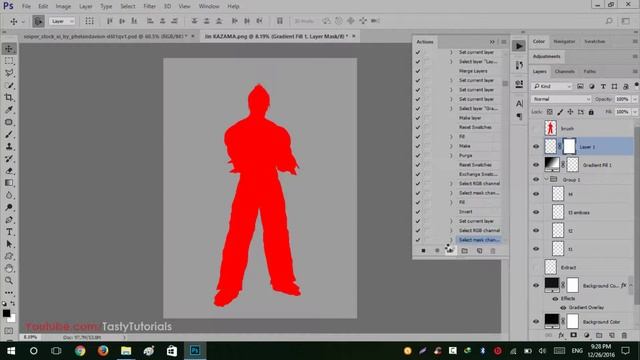
Task: Open the Filter menu
Action: (x=149, y=6)
